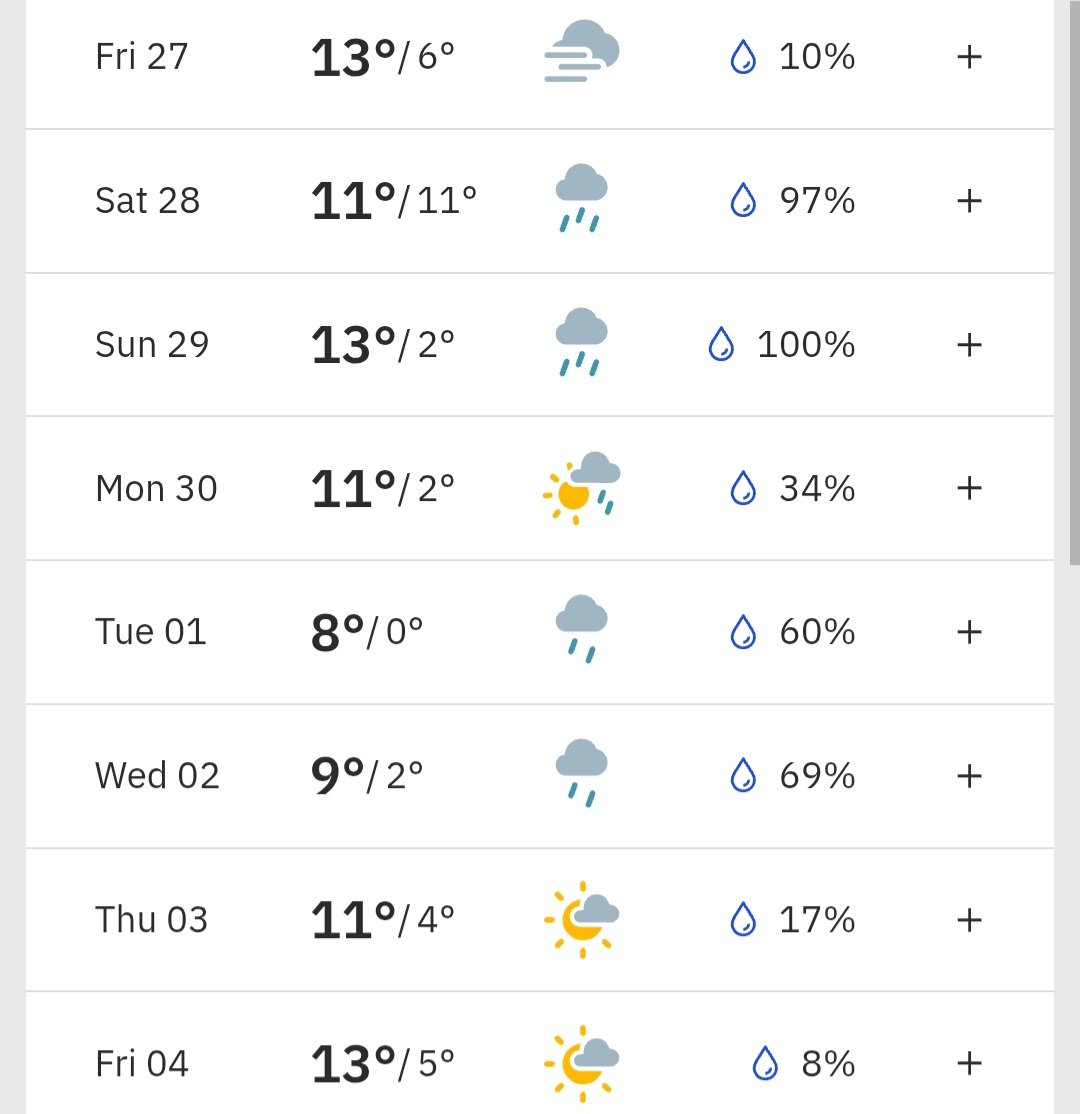The image size is (1080, 1114).
Task: Expand the Mon 30 forecast row
Action: coord(969,488)
